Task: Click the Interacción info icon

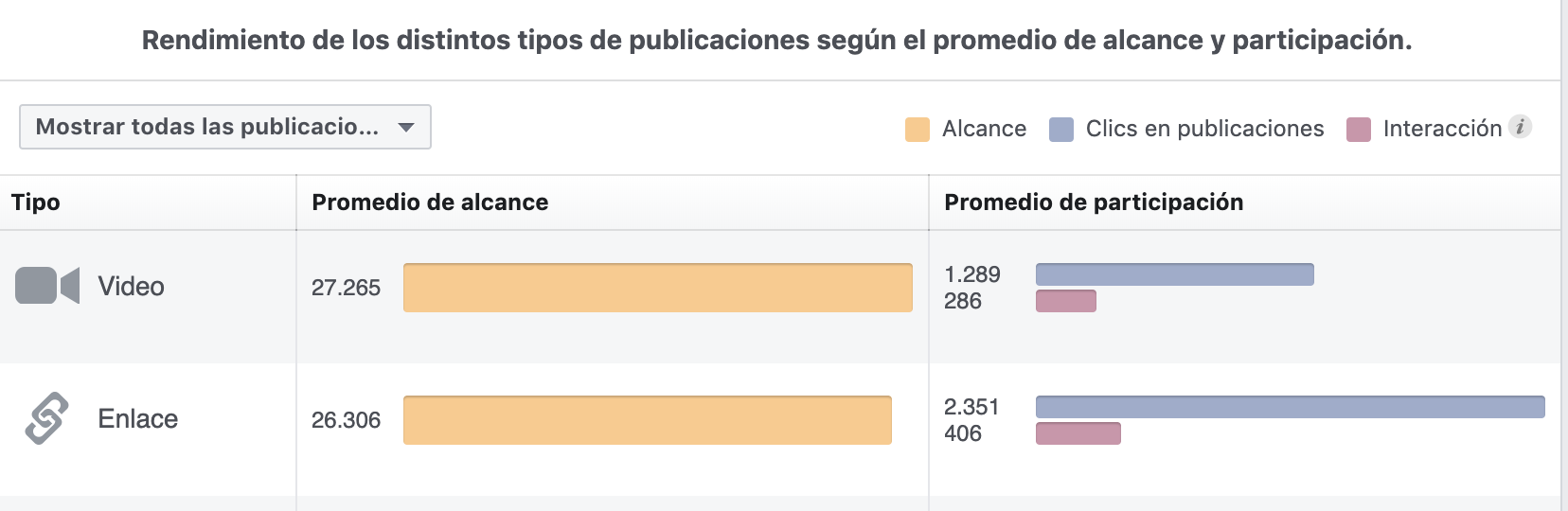Action: pos(1520,127)
